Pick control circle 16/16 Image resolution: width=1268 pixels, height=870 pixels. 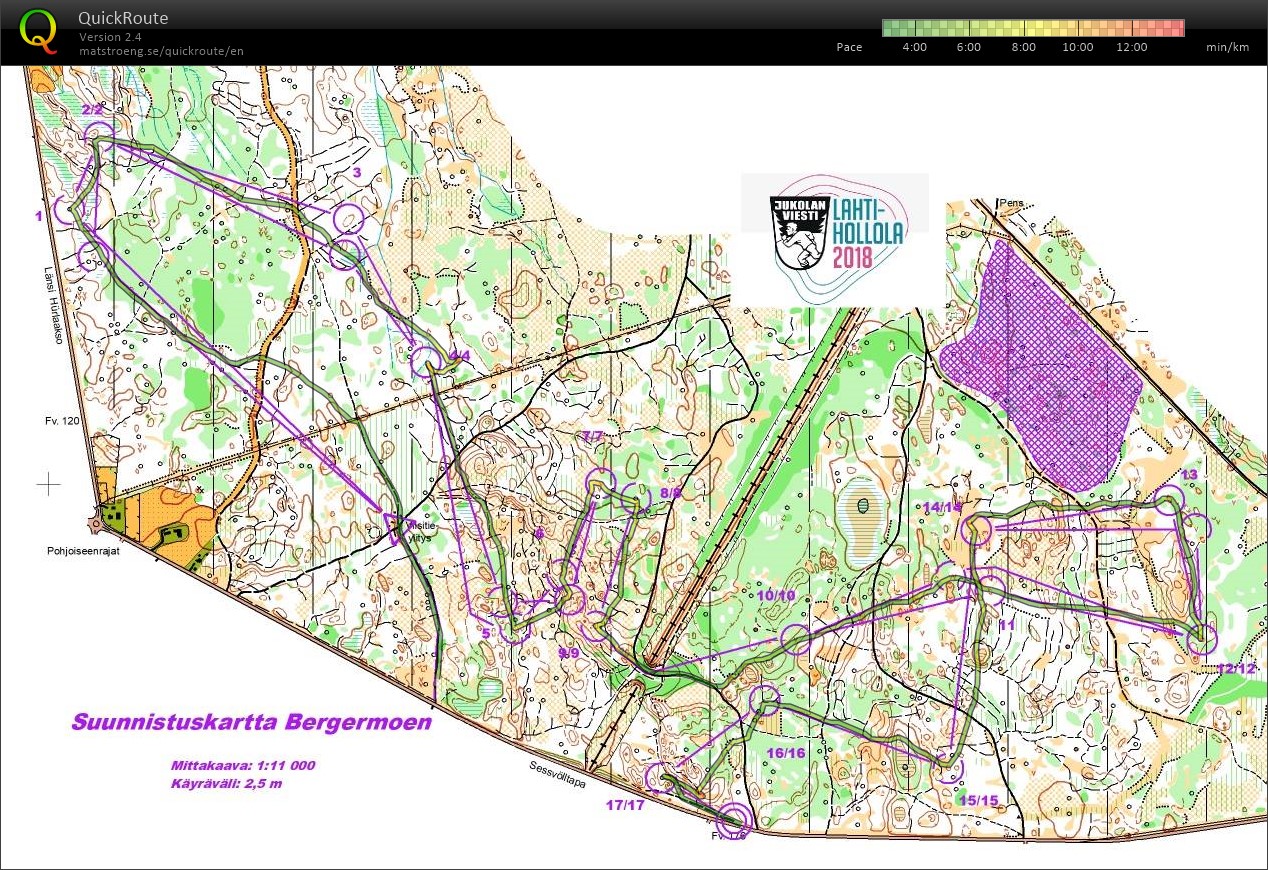pos(765,699)
